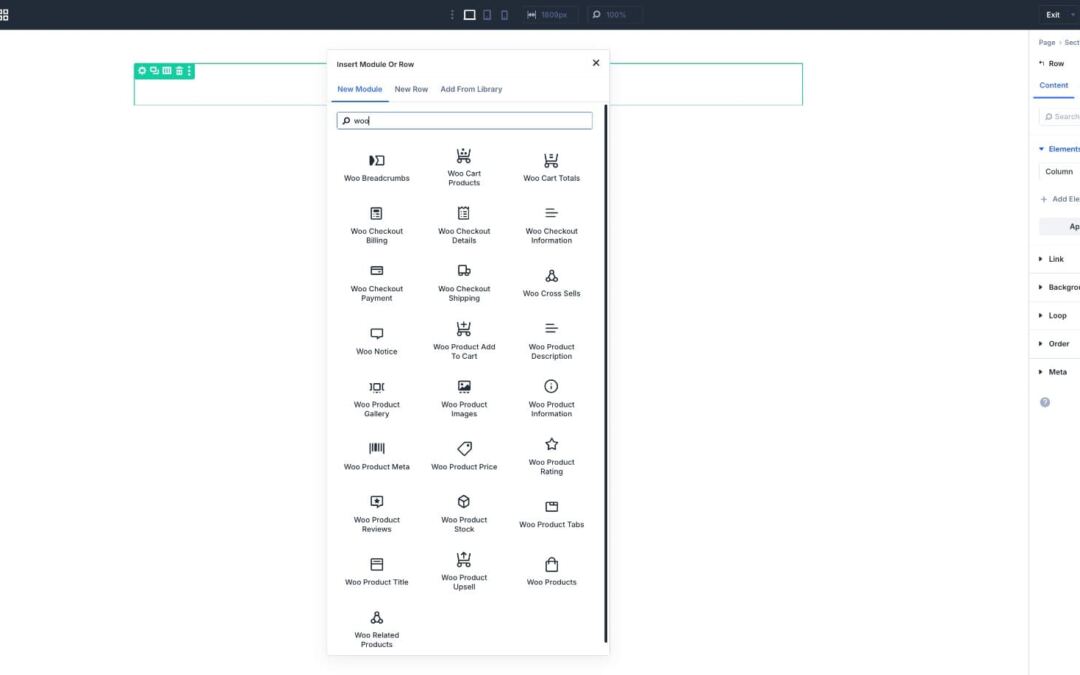Duplicate the row from its green toolbar
1080x675 pixels.
[x=155, y=70]
